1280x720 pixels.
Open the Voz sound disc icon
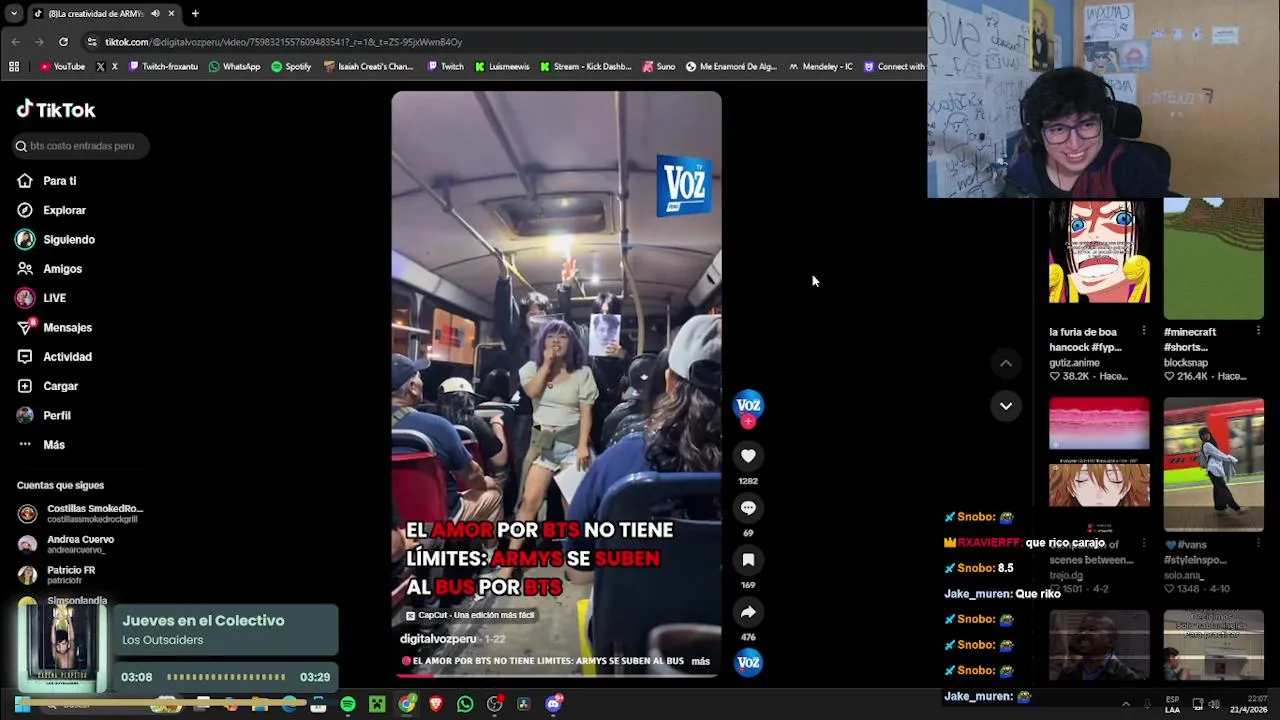click(x=748, y=662)
